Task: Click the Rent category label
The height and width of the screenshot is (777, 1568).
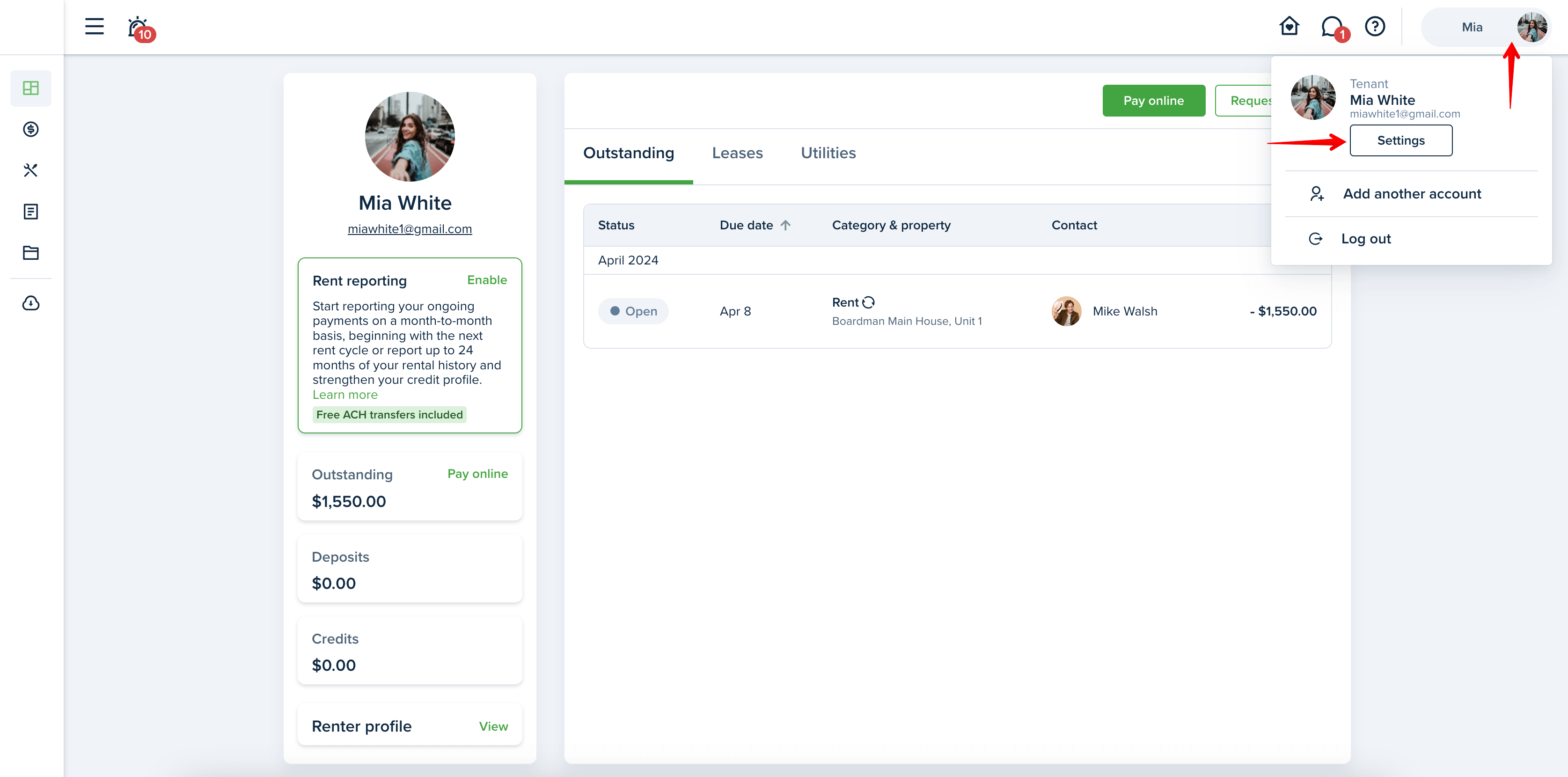Action: (845, 303)
